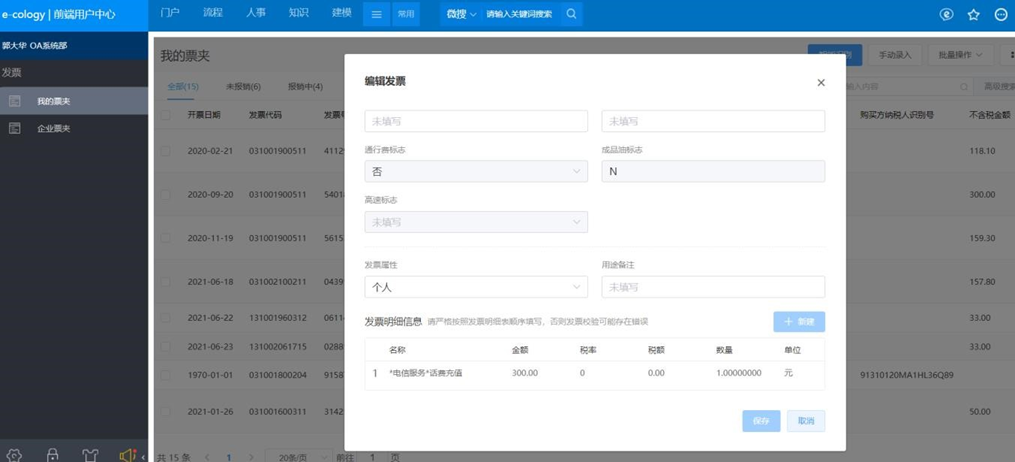
Task: Click the search magnifier icon in top bar
Action: coord(571,14)
